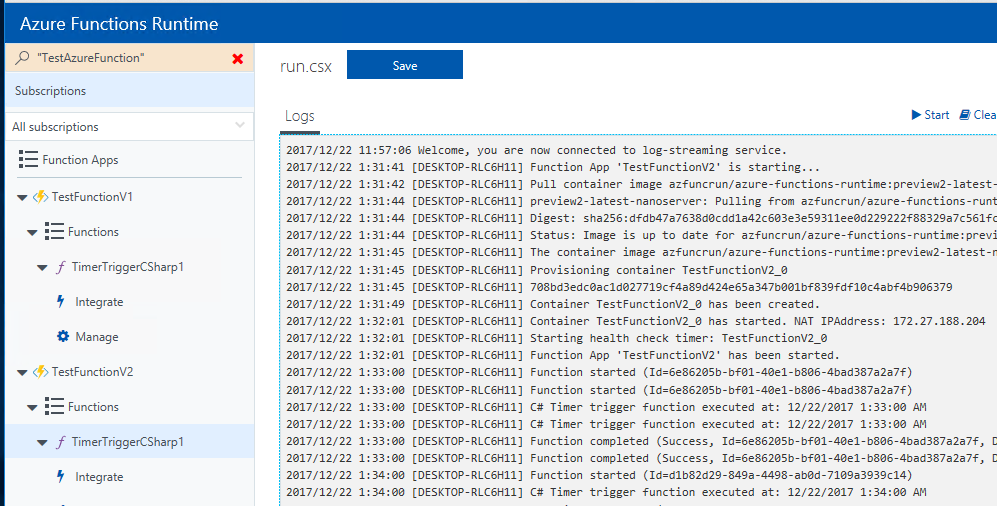Screen dimensions: 997x506
Task: Click the "Function App 'TestFunctionV2' is starting" log line
Action: (x=553, y=167)
